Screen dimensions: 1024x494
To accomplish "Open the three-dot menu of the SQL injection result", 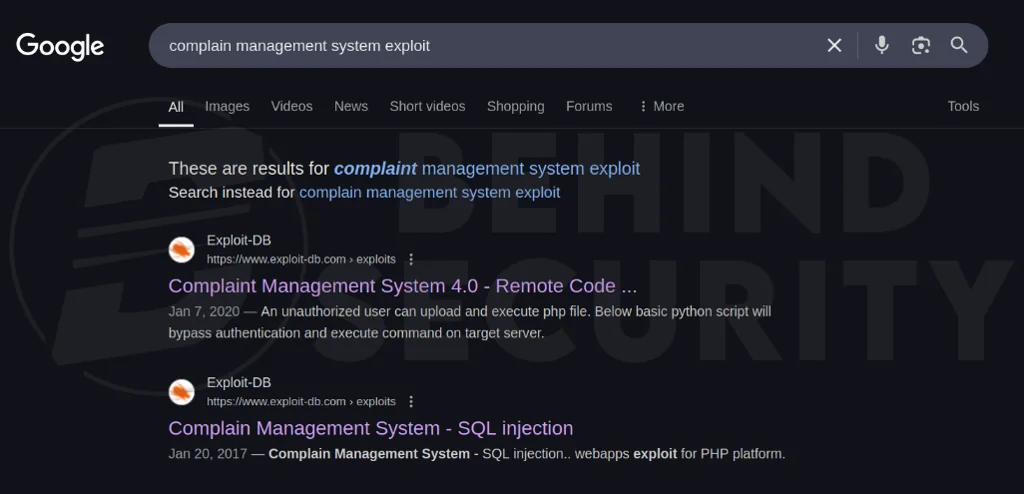I will pyautogui.click(x=411, y=401).
